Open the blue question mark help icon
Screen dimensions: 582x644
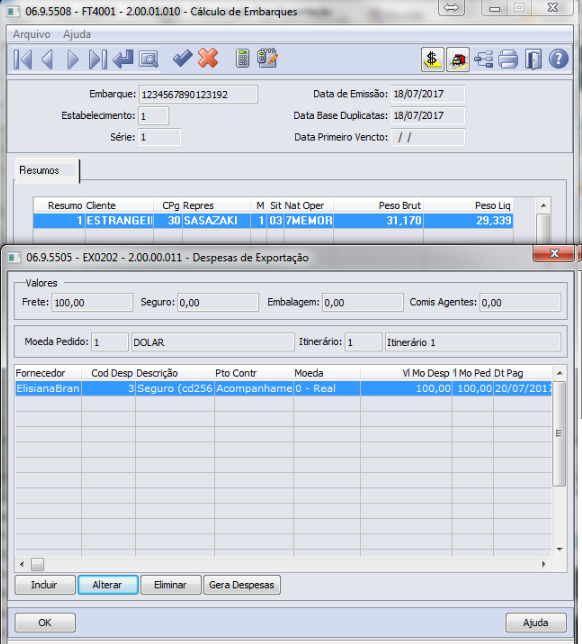pos(559,59)
